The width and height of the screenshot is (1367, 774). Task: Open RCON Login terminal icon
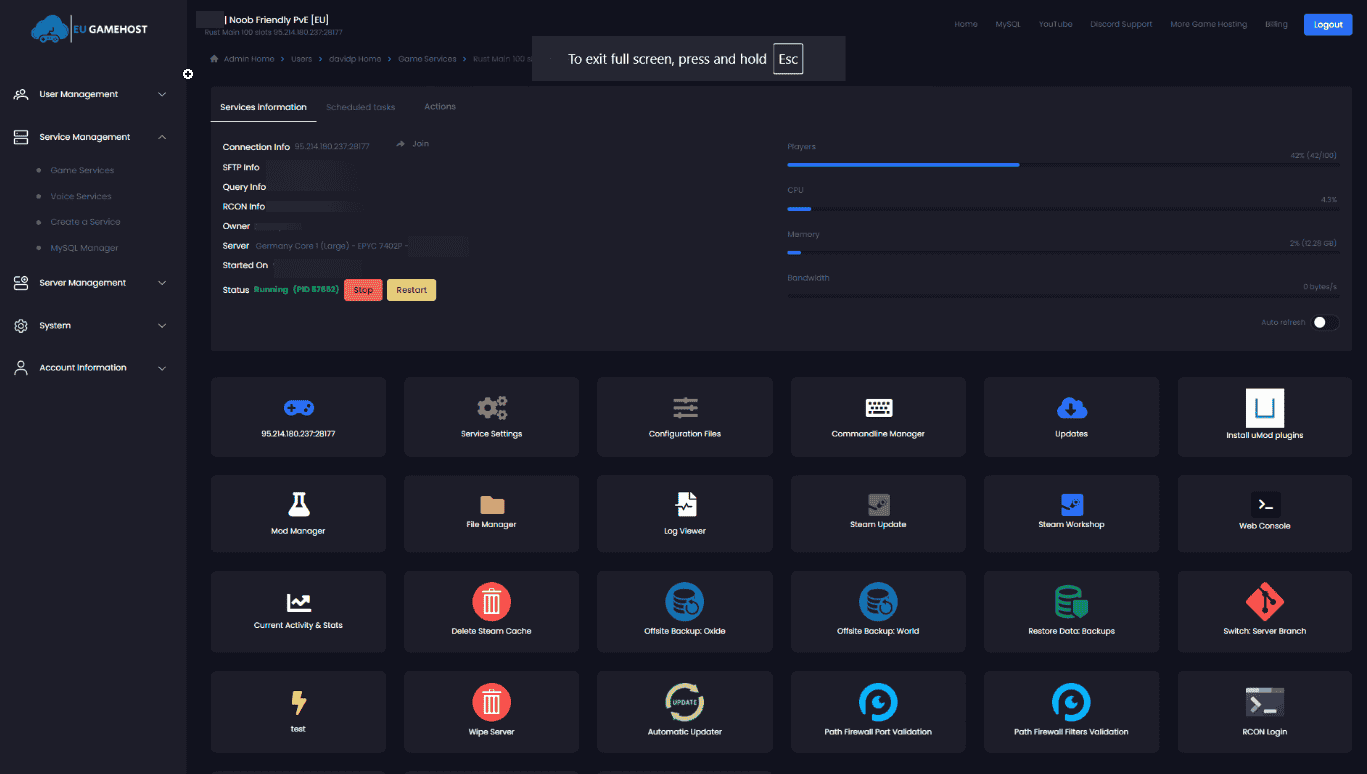click(x=1265, y=703)
